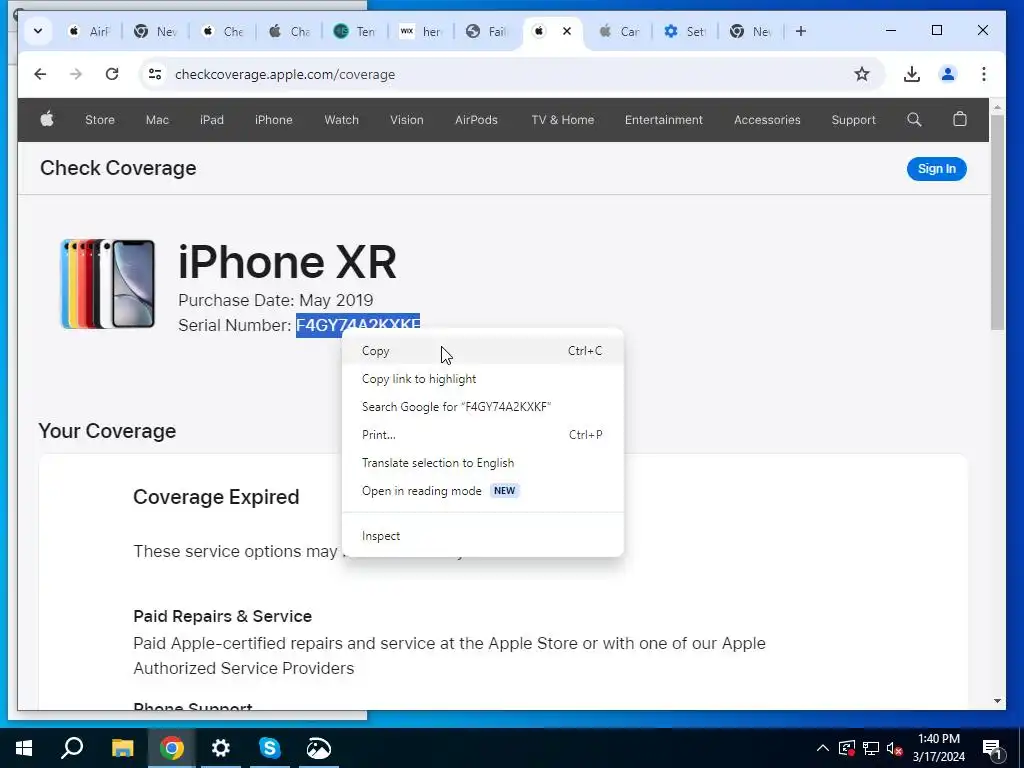Open Support in Apple navigation
1024x768 pixels.
click(x=854, y=120)
